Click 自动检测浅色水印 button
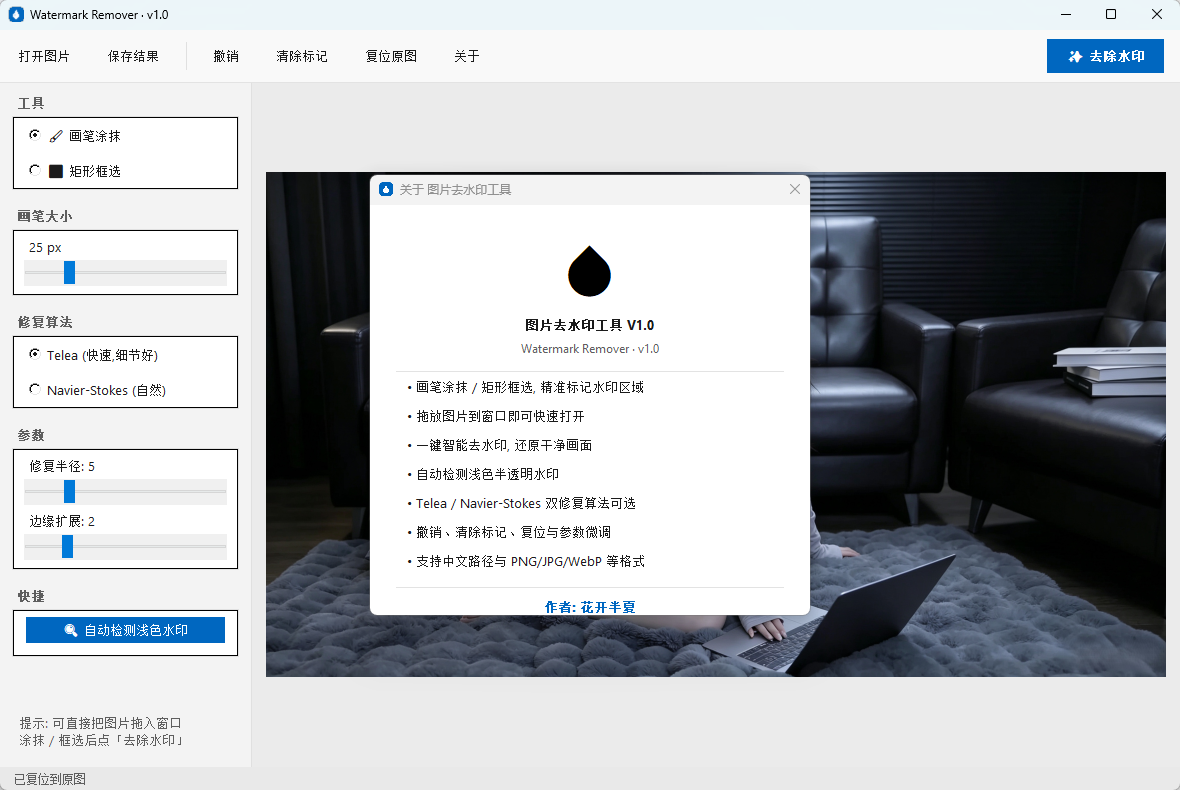Image resolution: width=1180 pixels, height=790 pixels. click(126, 630)
